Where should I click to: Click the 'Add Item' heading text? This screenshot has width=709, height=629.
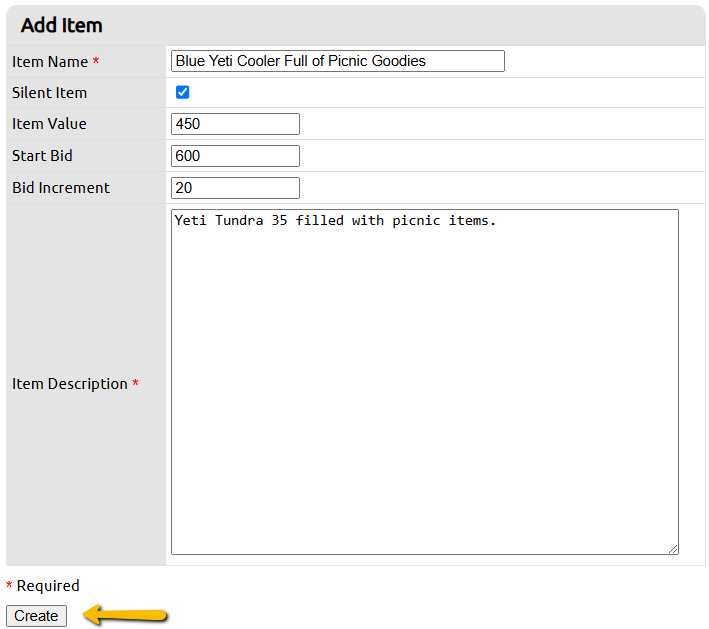coord(61,25)
